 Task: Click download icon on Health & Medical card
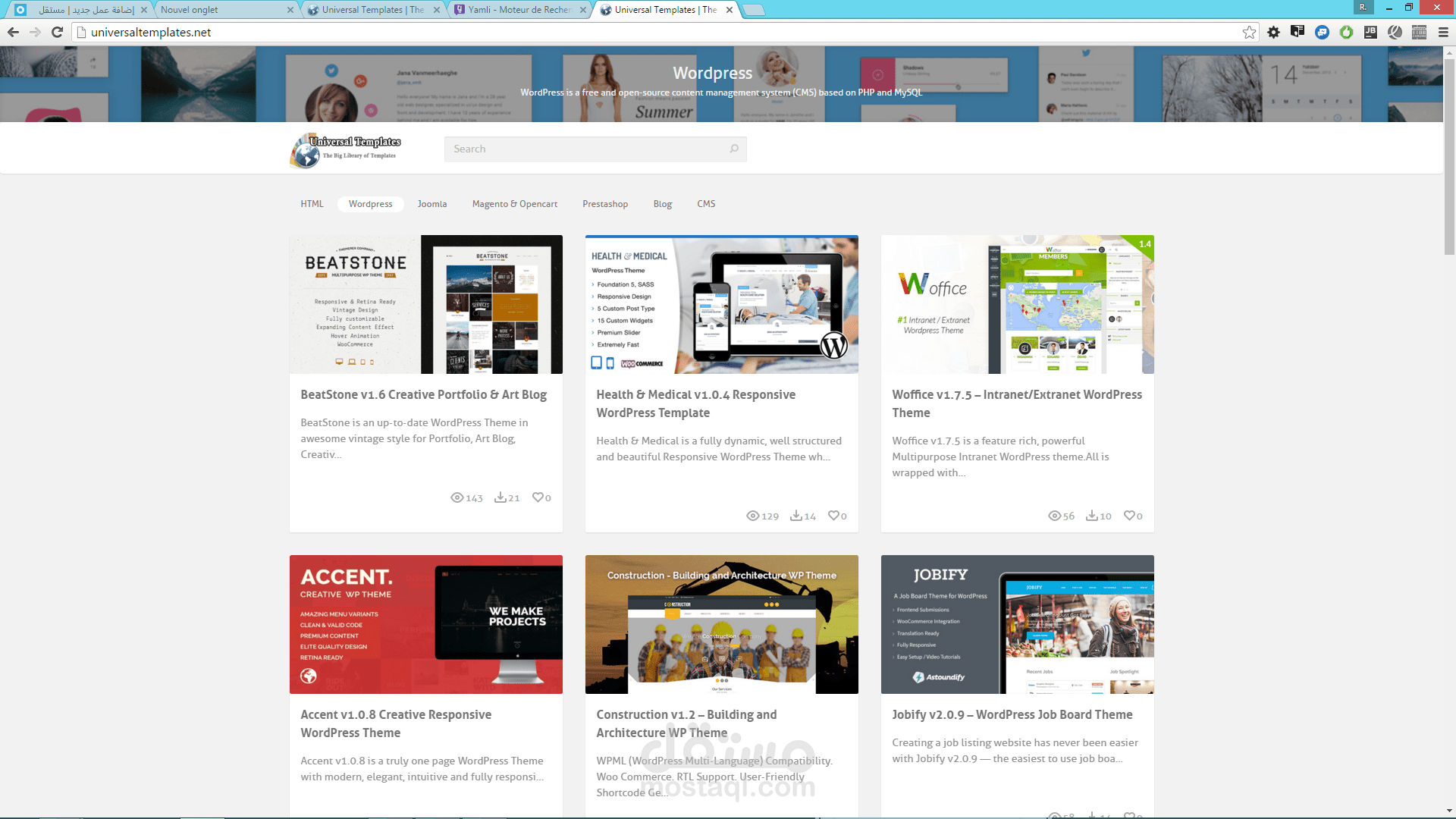pyautogui.click(x=796, y=516)
